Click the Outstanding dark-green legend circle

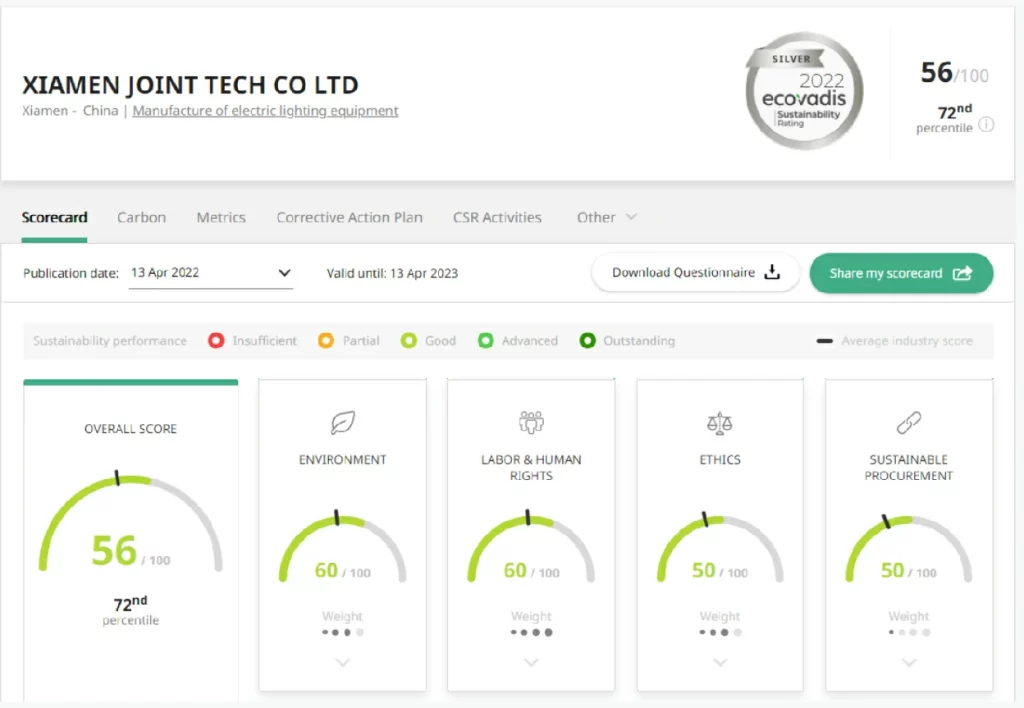point(587,340)
